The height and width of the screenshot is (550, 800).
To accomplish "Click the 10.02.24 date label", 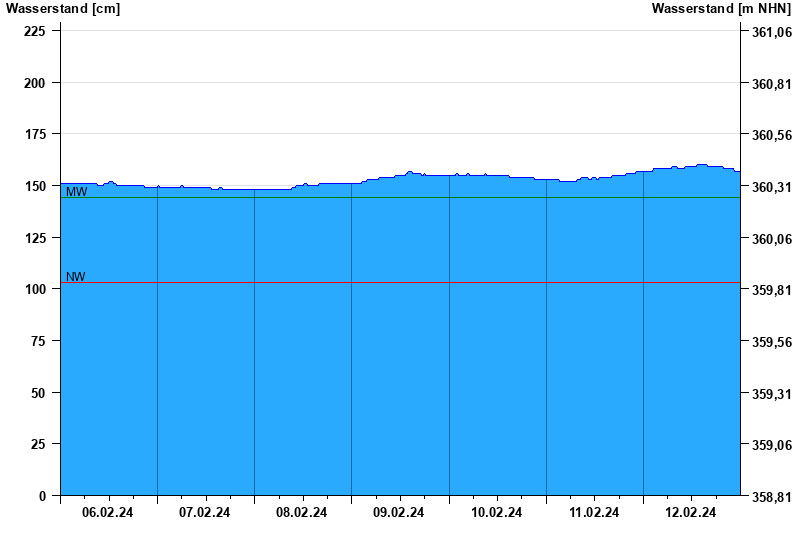I will 496,512.
